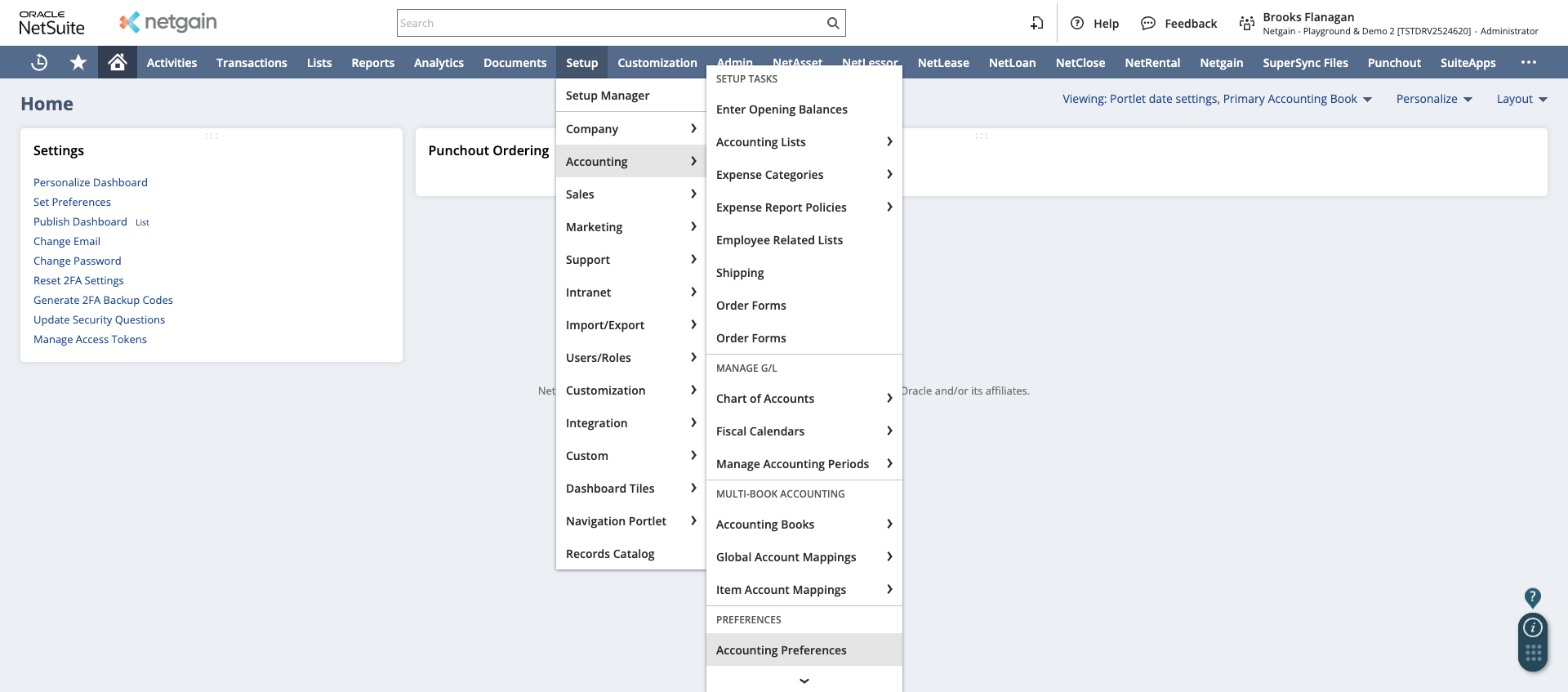Go to the Home house icon
Viewport: 1568px width, 692px height.
[118, 62]
